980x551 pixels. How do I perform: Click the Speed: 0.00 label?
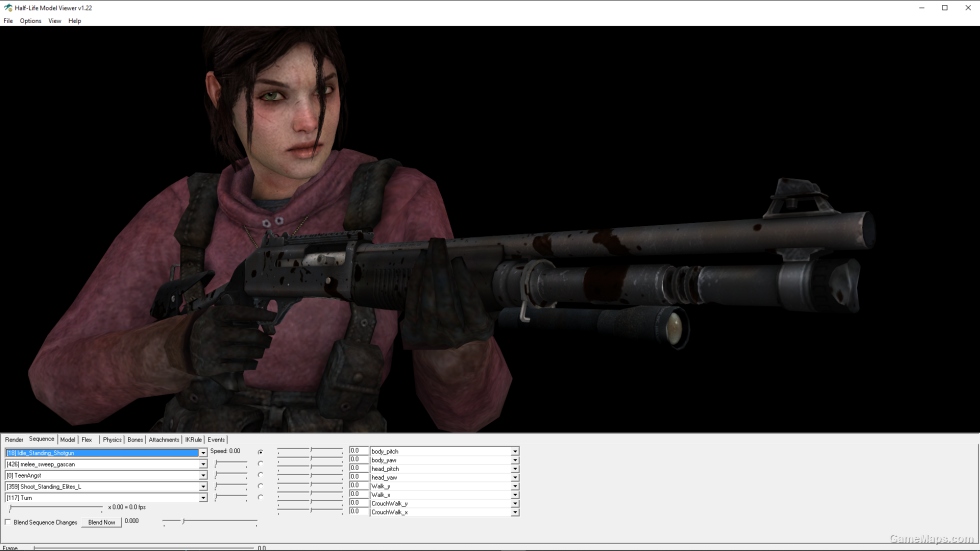tap(225, 451)
